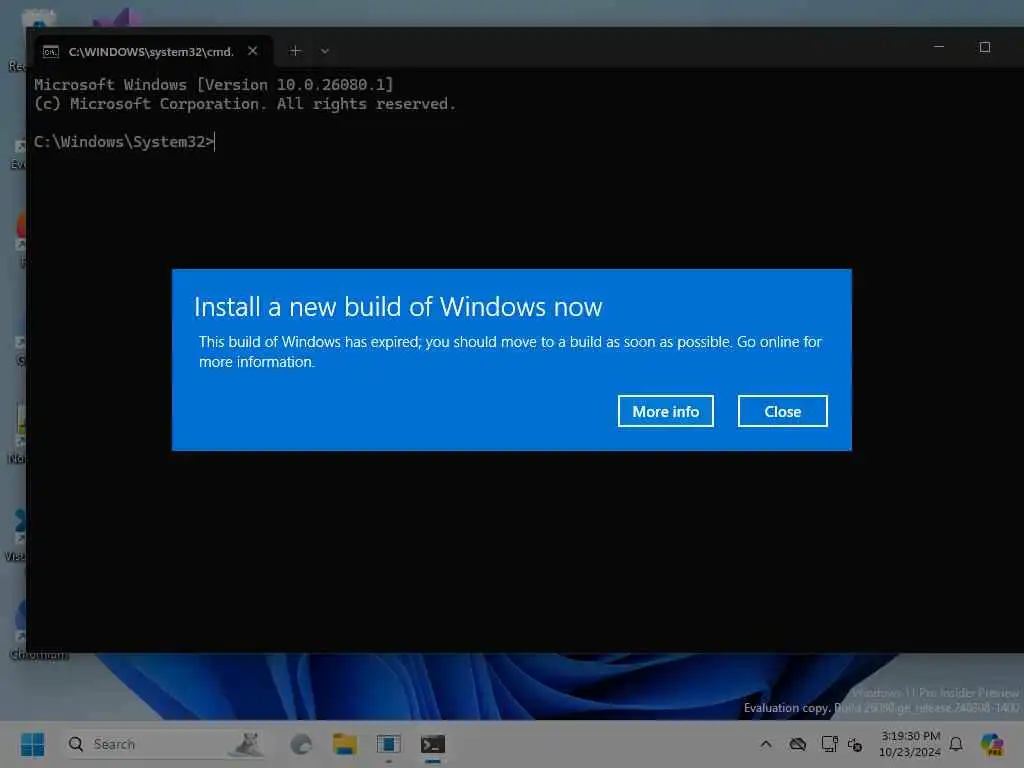Image resolution: width=1024 pixels, height=768 pixels.
Task: Click the C:\Windows\System32> prompt line
Action: pyautogui.click(x=124, y=142)
